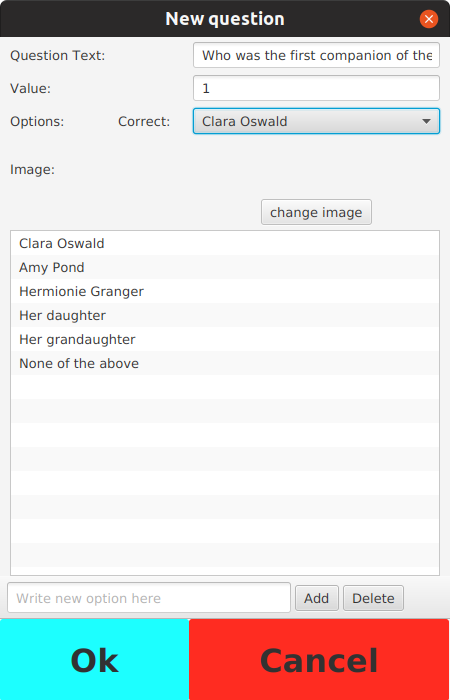450x700 pixels.
Task: Select the Her grandaughter list entry
Action: (225, 339)
